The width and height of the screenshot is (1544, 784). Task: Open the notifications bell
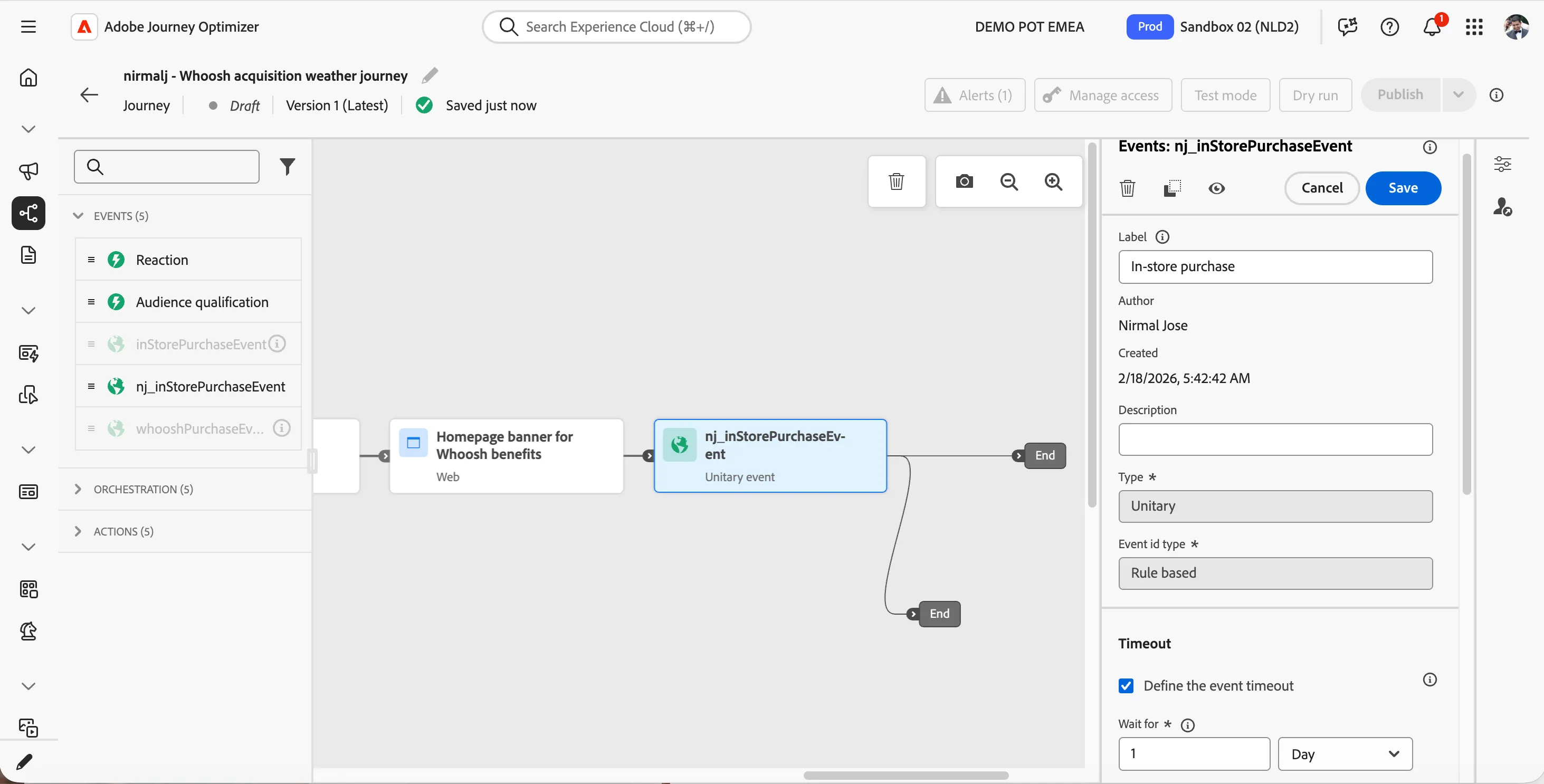click(x=1431, y=26)
